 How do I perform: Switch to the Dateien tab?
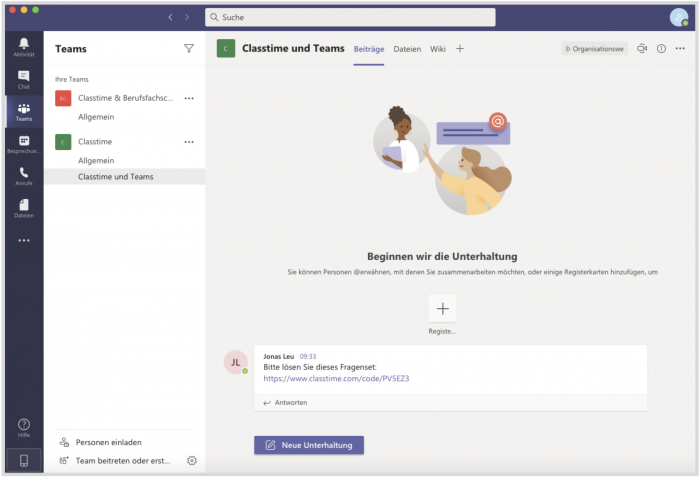407,49
